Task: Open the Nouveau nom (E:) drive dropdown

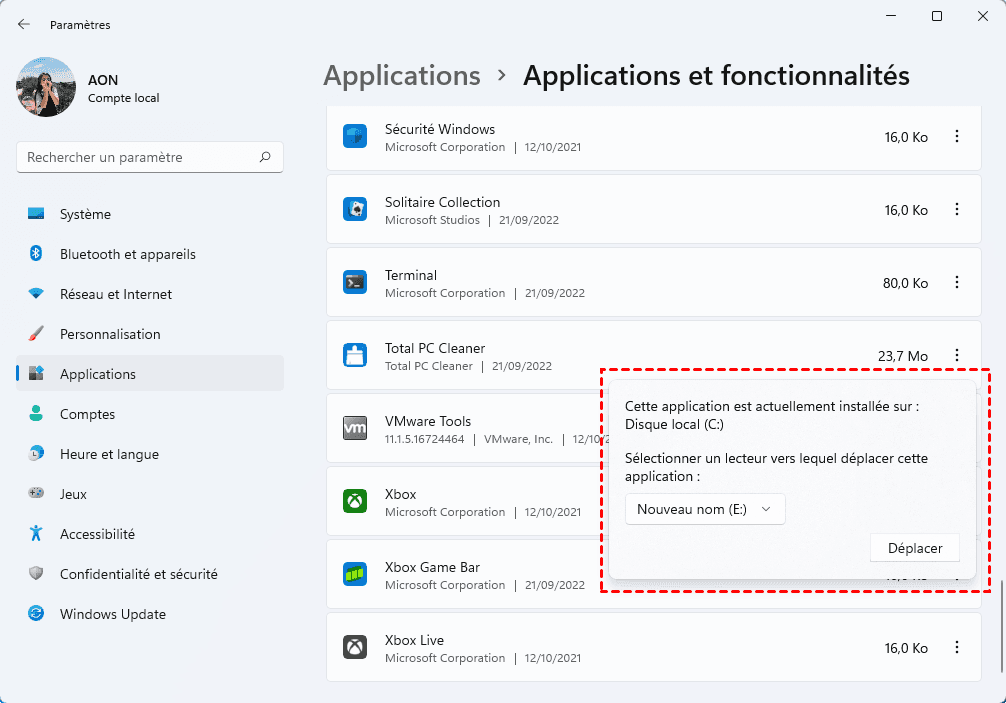Action: (x=705, y=509)
